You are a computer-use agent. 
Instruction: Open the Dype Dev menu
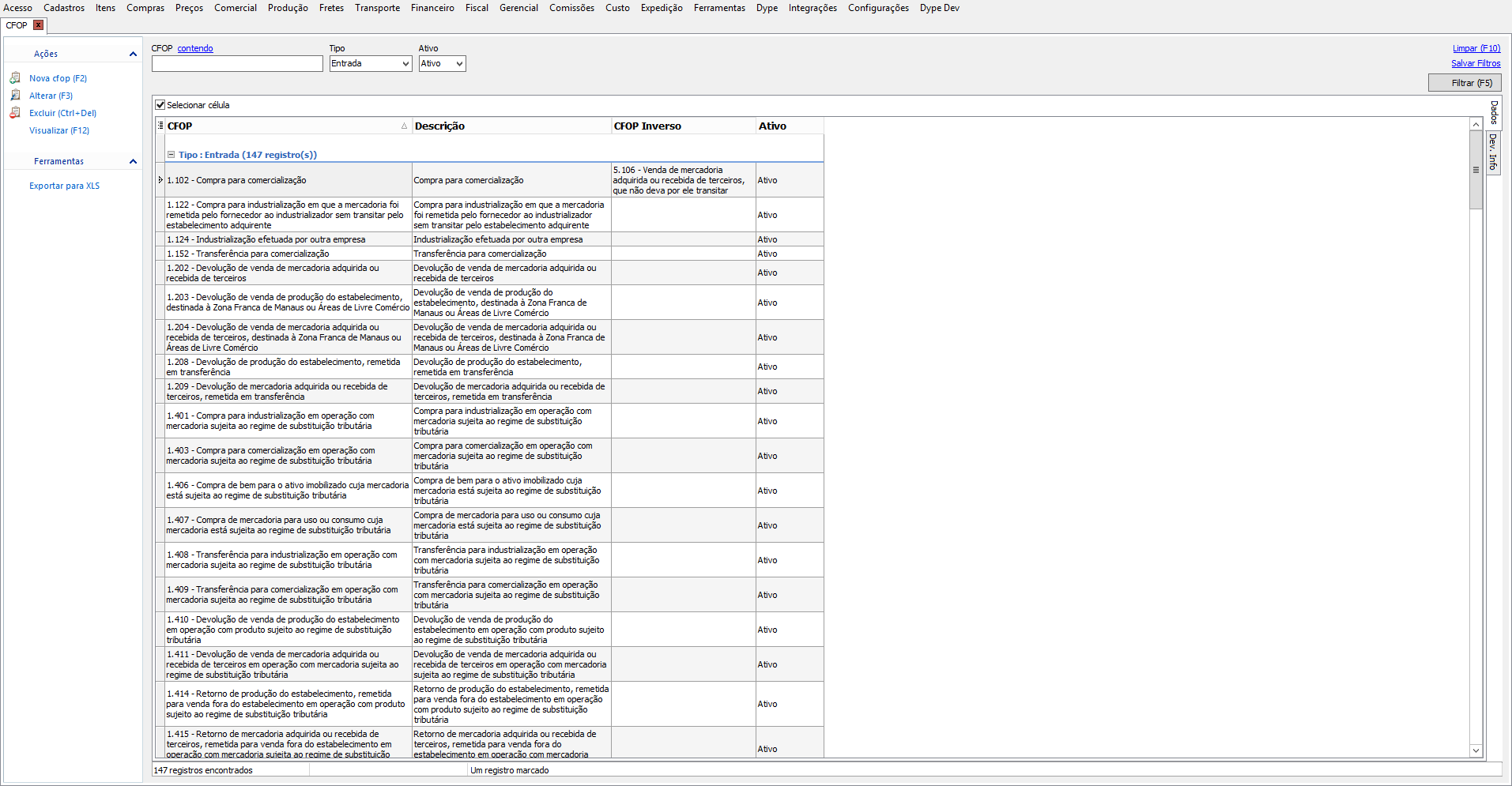point(939,8)
